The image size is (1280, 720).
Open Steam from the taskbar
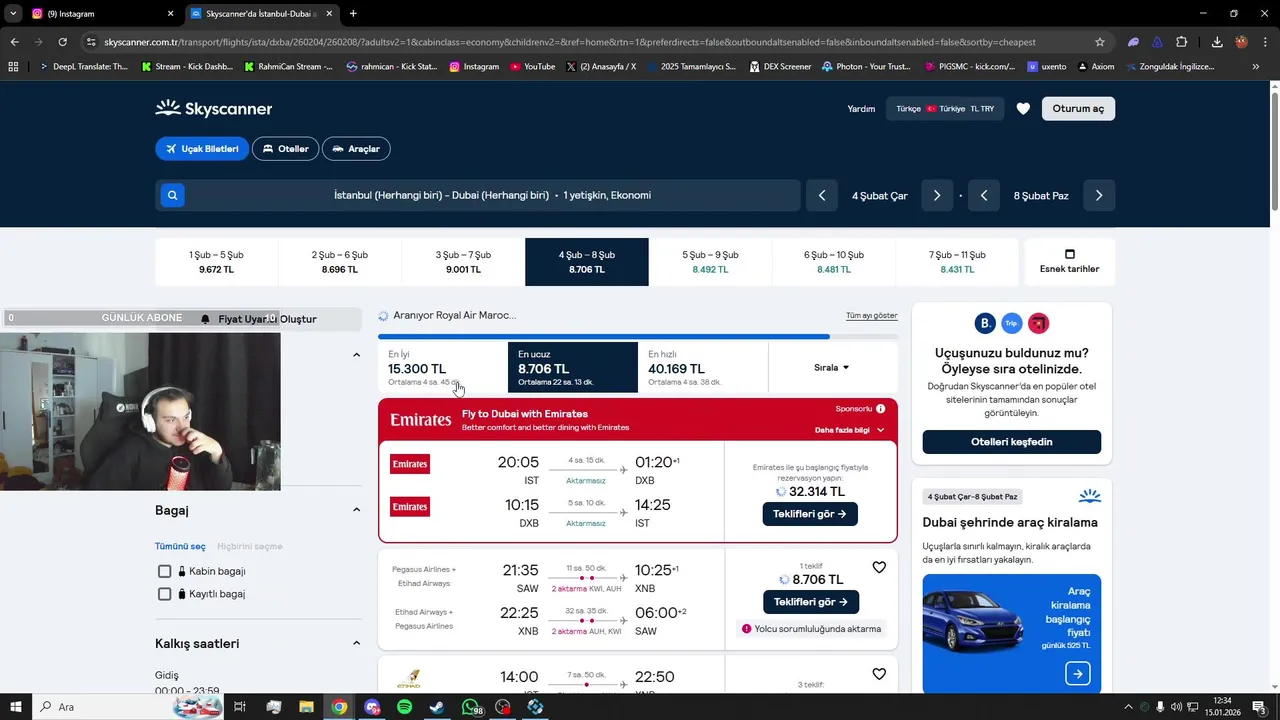click(x=437, y=707)
